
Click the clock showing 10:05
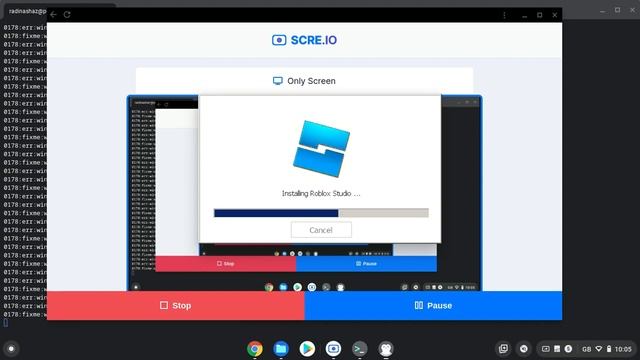pos(623,349)
